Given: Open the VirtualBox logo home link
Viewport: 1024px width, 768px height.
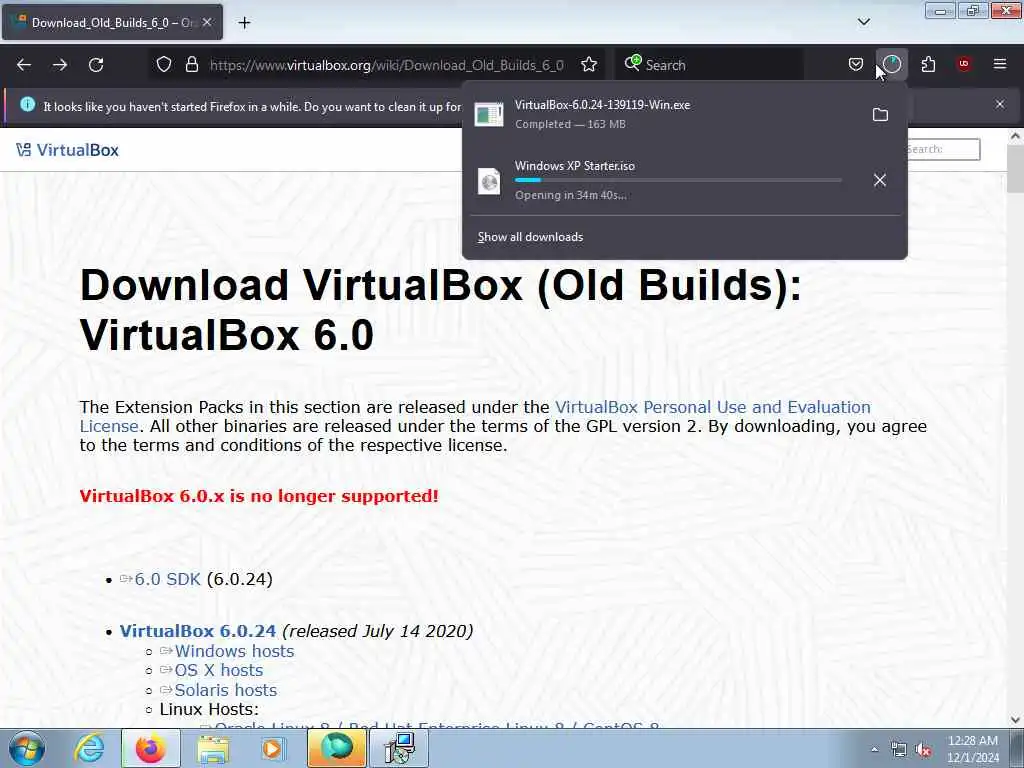Looking at the screenshot, I should [x=67, y=150].
